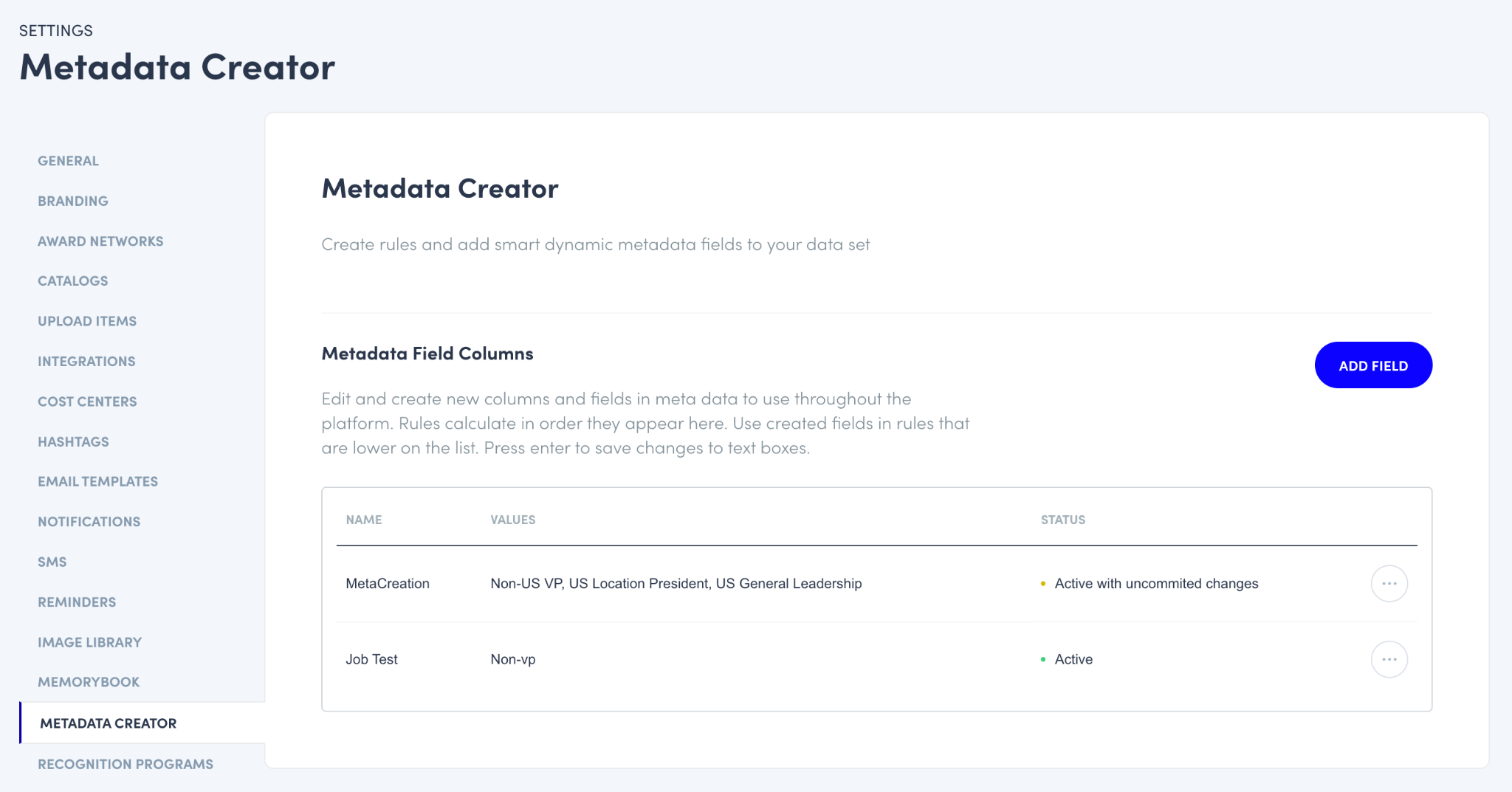Open Recognition Programs in sidebar
Viewport: 1512px width, 792px height.
[126, 764]
